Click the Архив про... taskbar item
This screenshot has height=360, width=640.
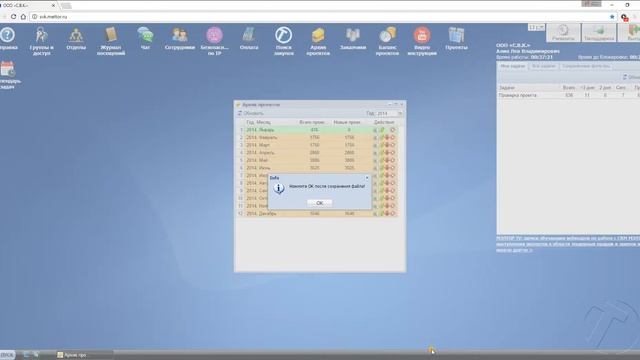[x=84, y=355]
